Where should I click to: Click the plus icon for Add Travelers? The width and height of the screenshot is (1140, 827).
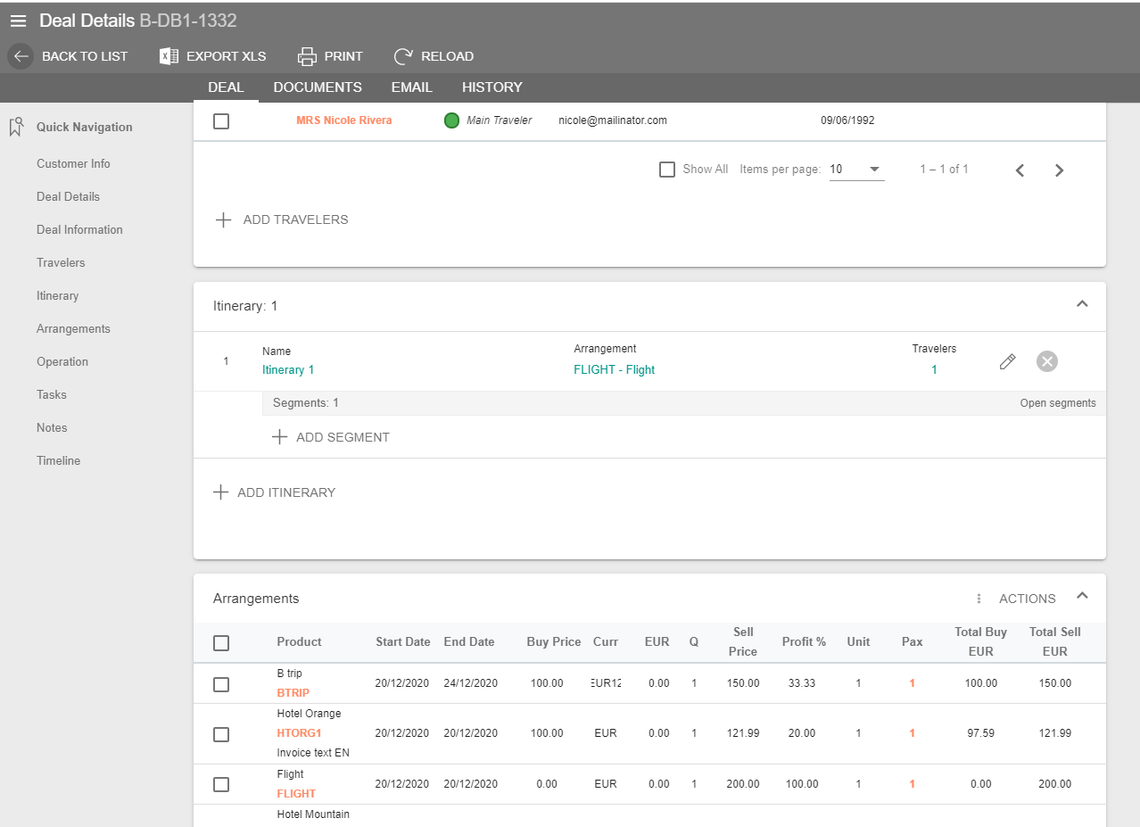point(223,220)
